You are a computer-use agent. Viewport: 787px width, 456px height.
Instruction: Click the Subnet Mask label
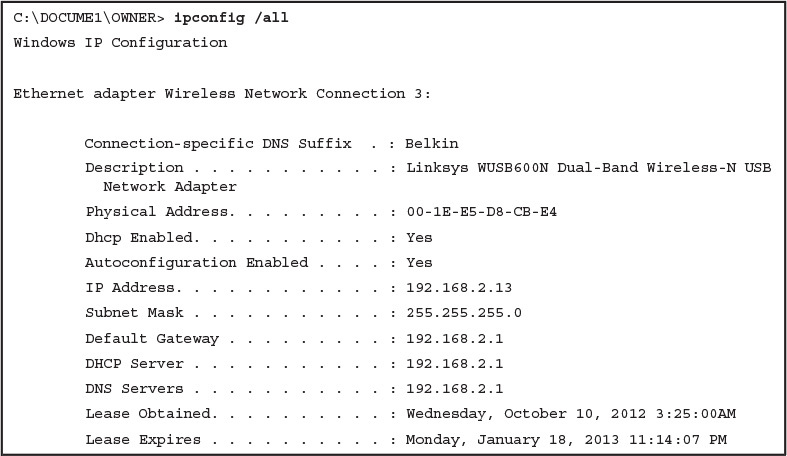coord(135,313)
